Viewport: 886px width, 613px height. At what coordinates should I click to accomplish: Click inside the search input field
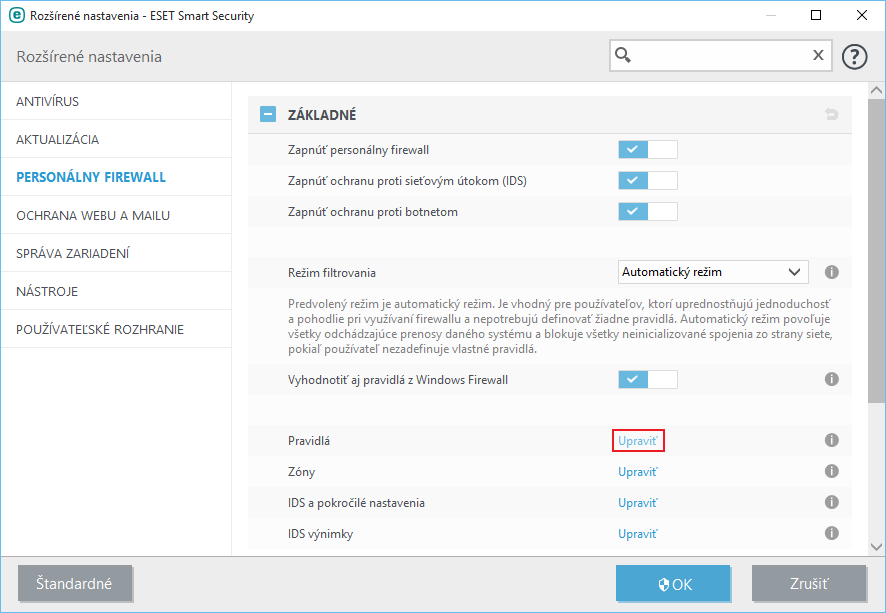tap(720, 55)
